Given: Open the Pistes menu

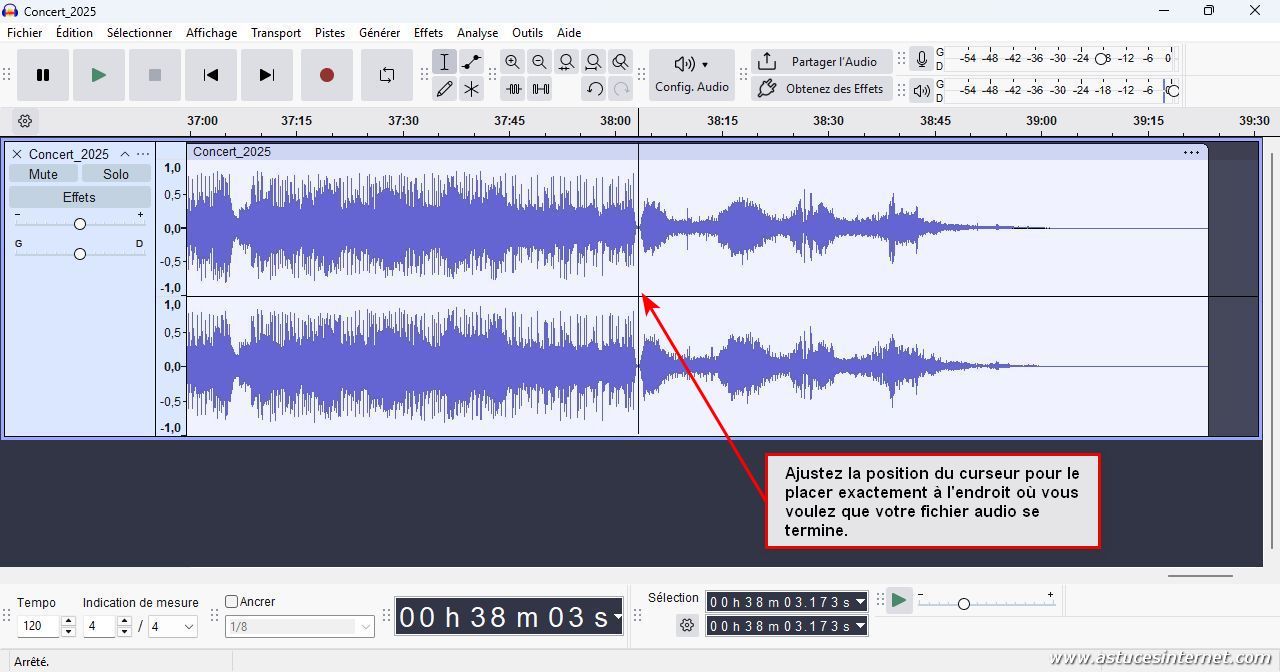Looking at the screenshot, I should (x=329, y=33).
